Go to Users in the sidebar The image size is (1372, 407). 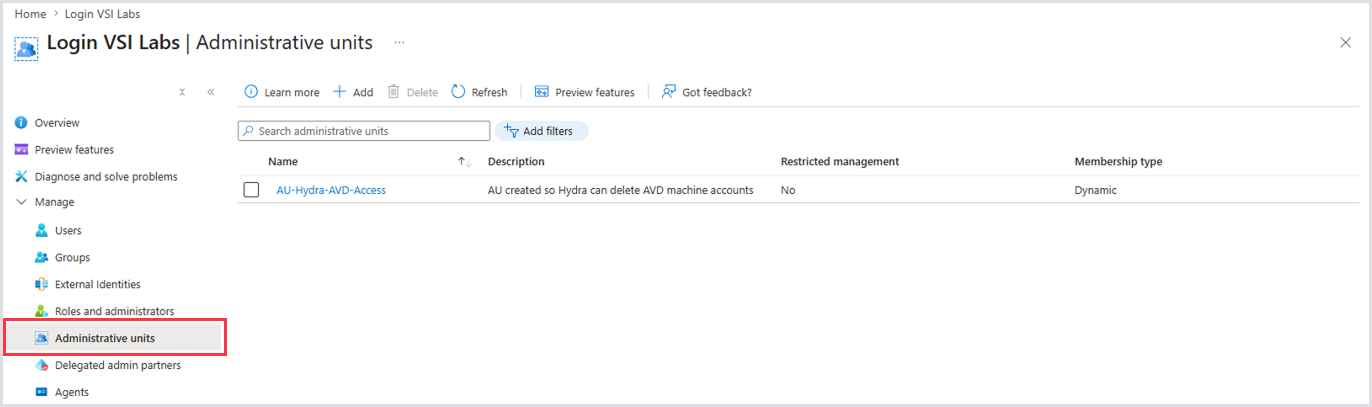68,231
